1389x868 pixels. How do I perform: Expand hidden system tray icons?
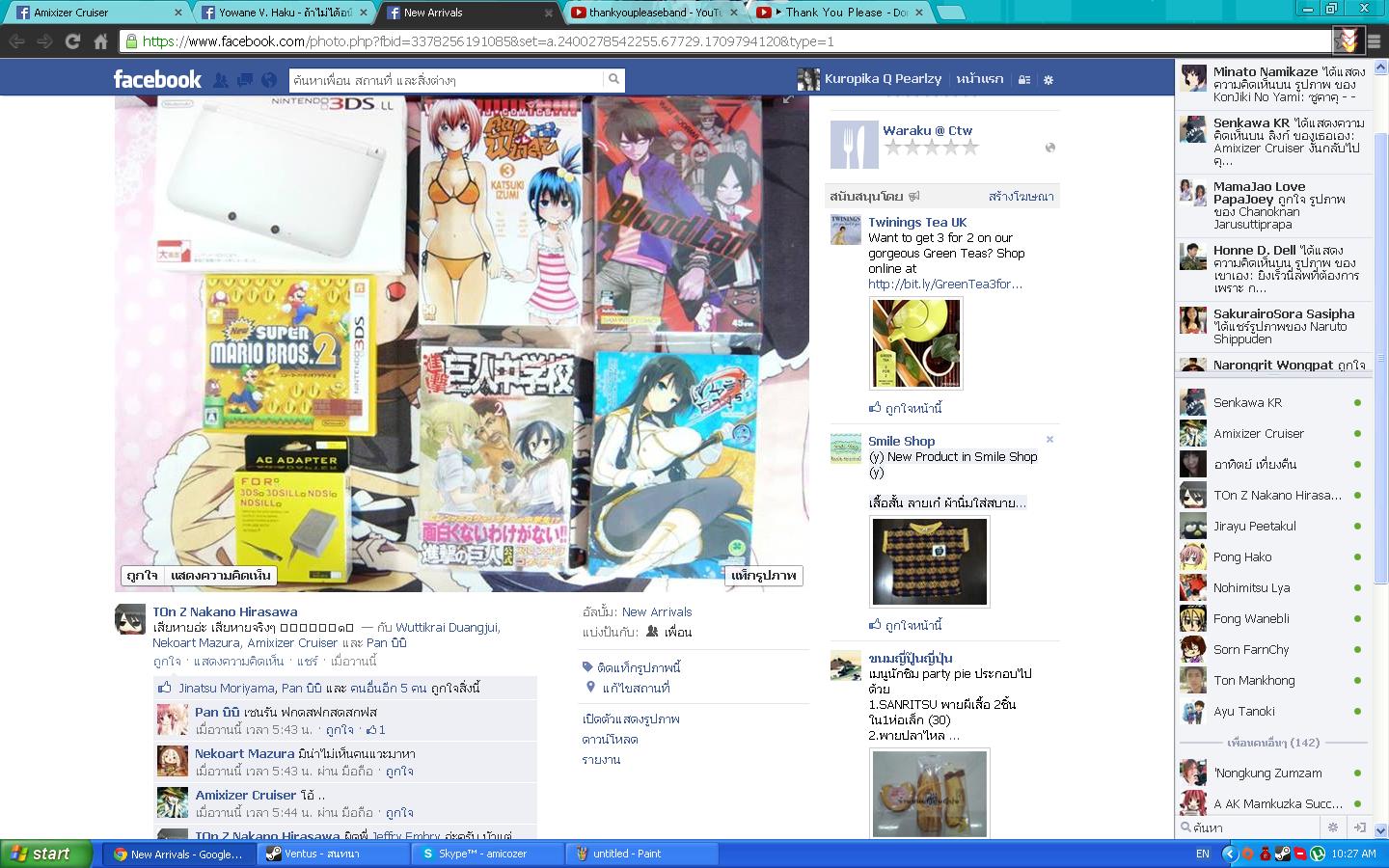(x=1230, y=854)
